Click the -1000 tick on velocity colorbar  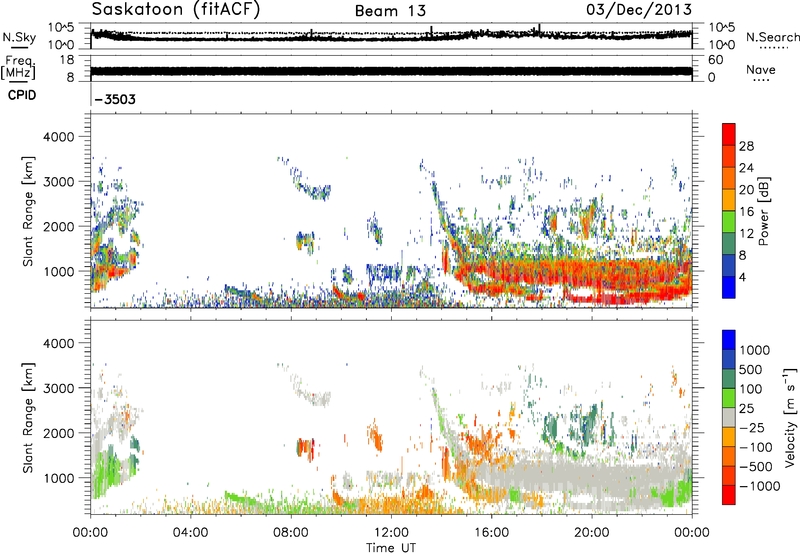coord(759,486)
